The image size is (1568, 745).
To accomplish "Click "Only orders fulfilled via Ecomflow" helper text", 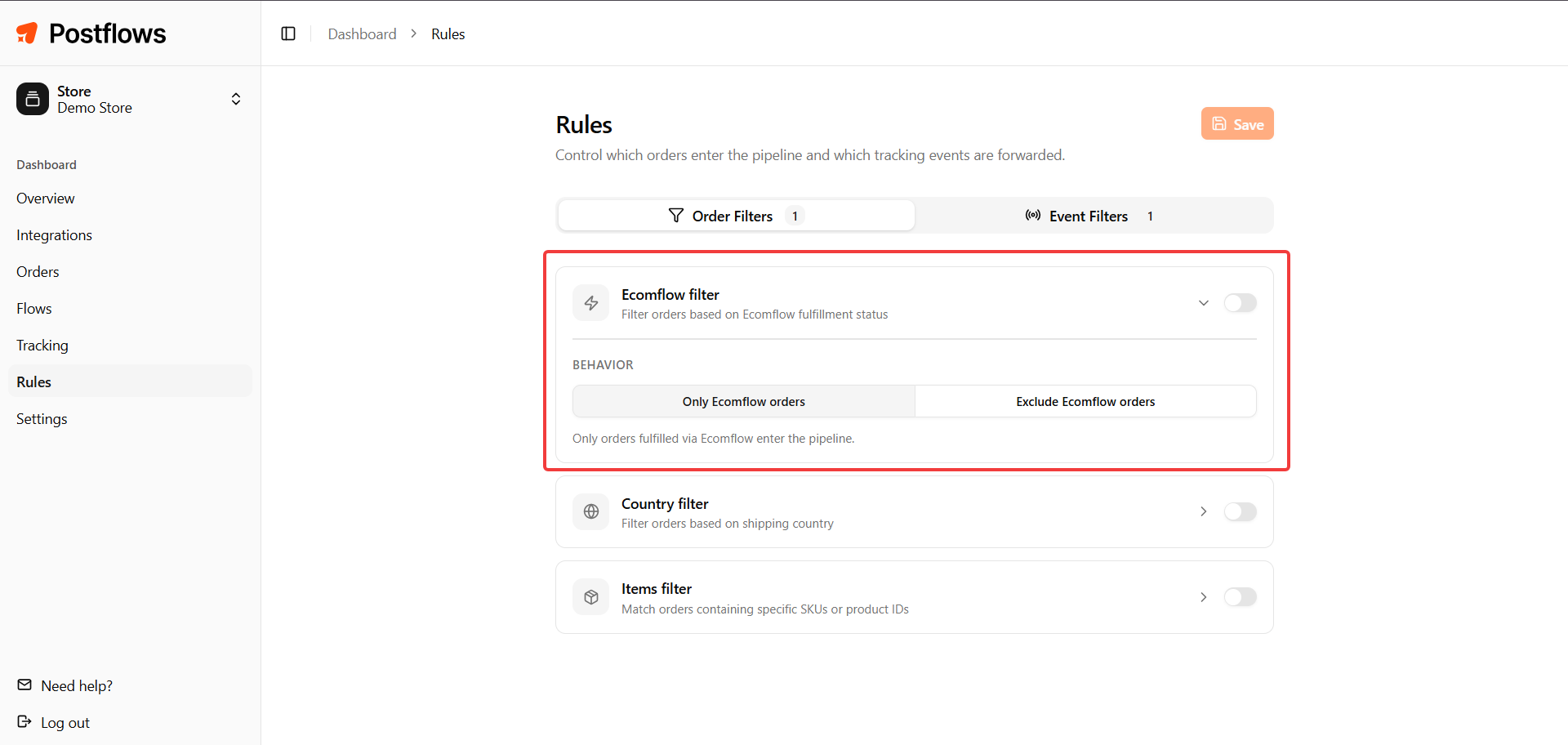I will coord(714,439).
